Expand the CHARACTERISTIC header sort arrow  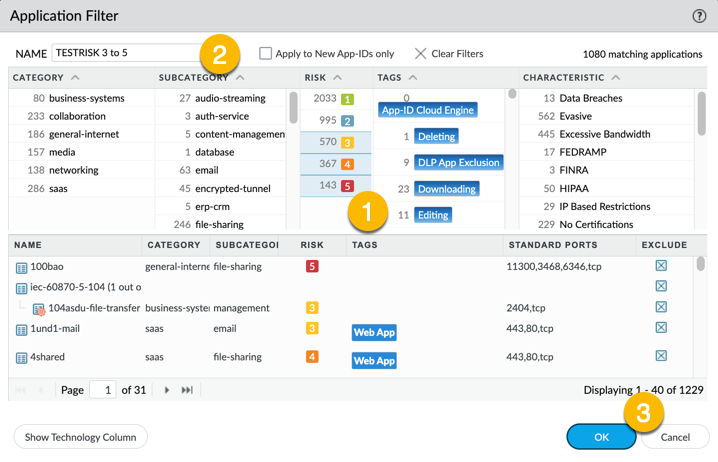(x=615, y=77)
